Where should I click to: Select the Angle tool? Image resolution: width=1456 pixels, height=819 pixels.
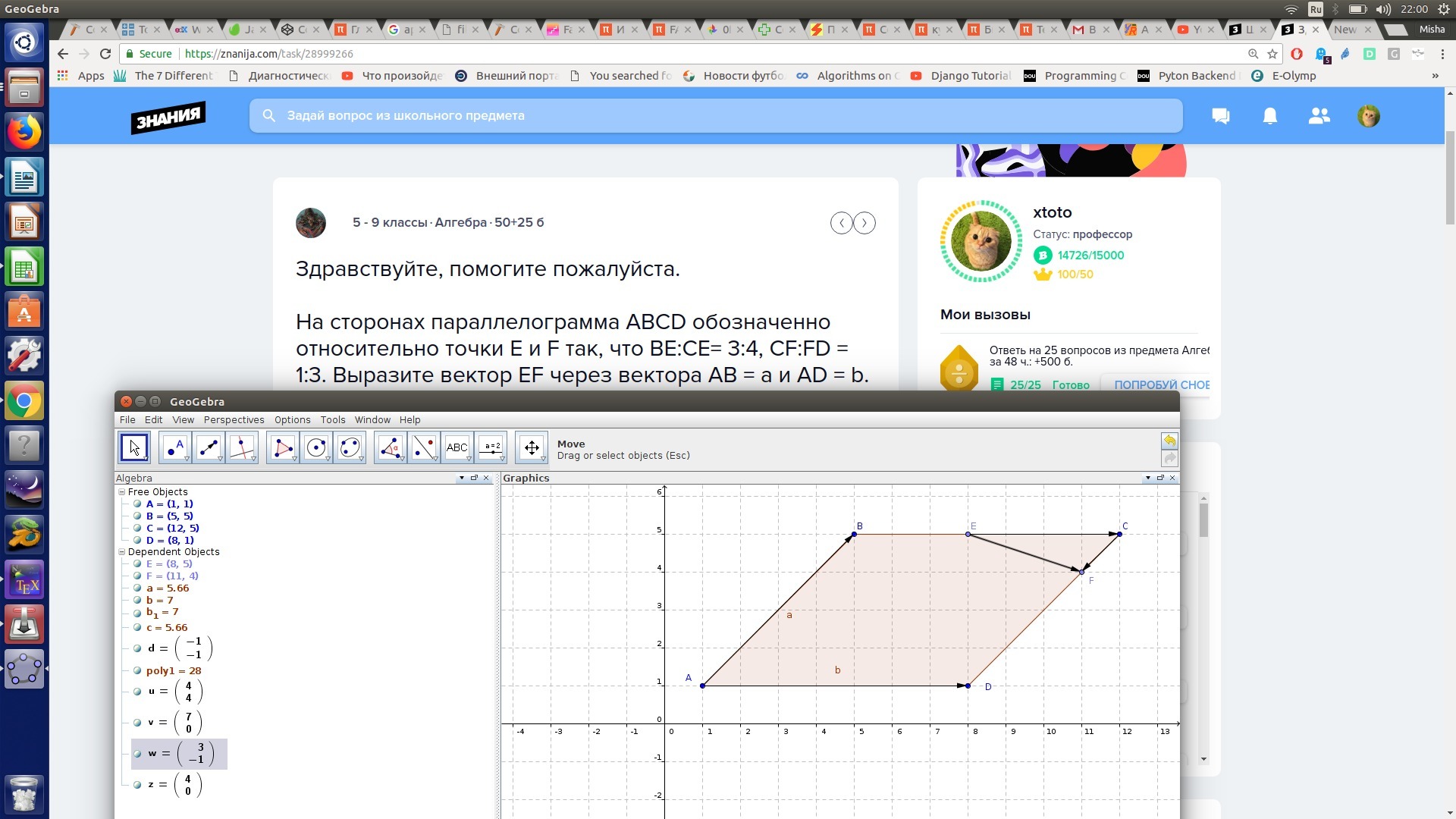tap(390, 447)
